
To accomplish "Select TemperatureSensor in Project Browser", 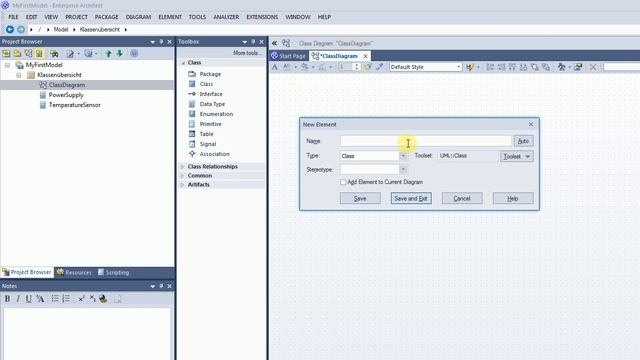I will point(74,105).
